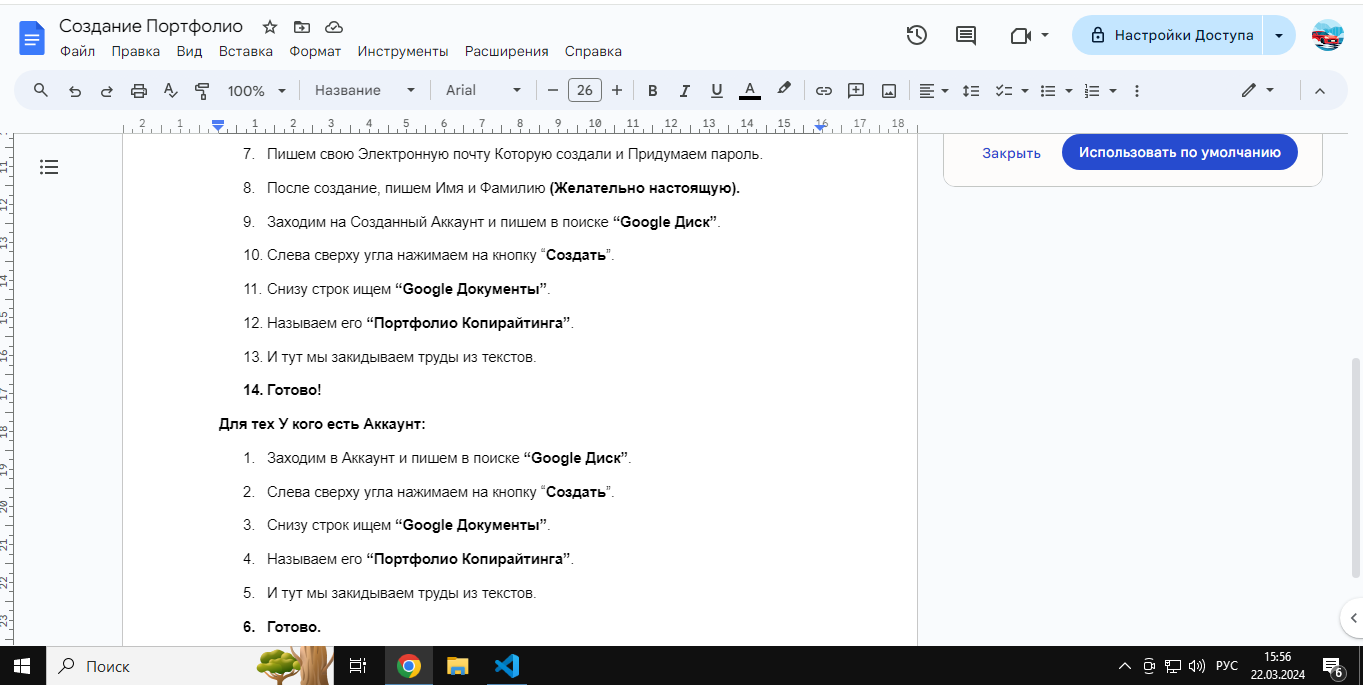Open the line and paragraph spacing tool
This screenshot has height=685, width=1363.
tap(970, 91)
